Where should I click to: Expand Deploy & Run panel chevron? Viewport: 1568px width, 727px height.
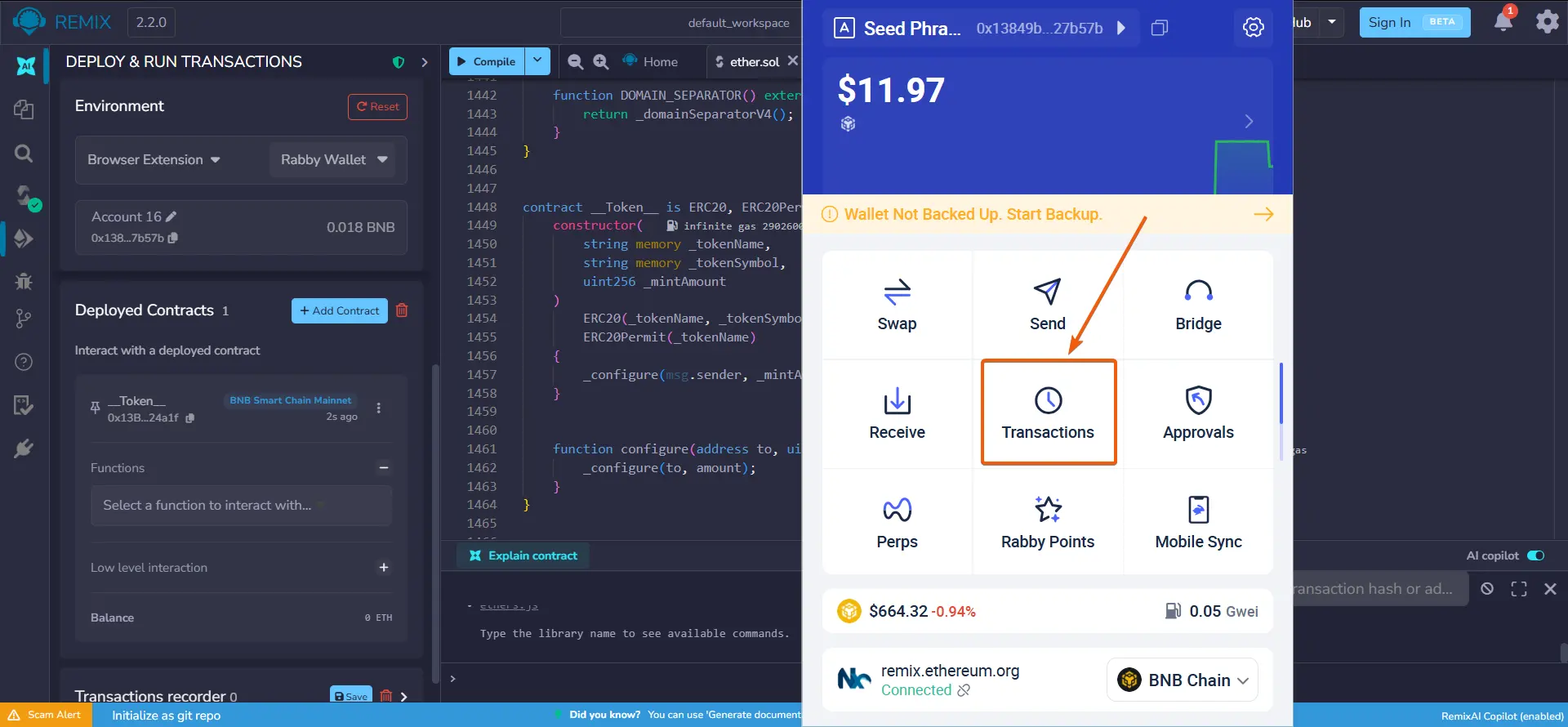[424, 62]
